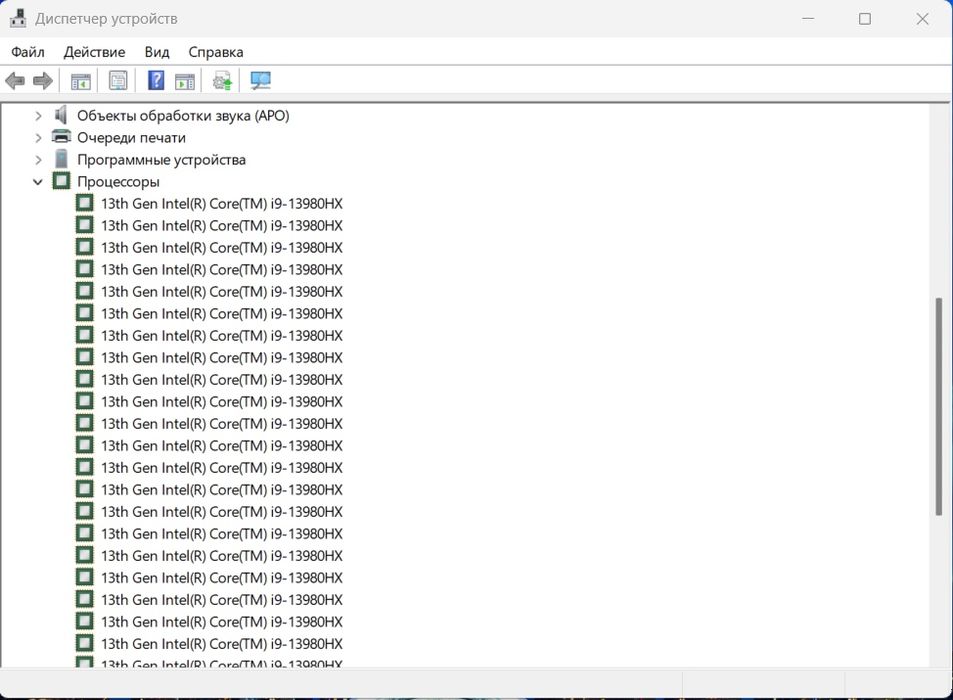Click the vertical scrollbar thumb
953x700 pixels.
click(x=940, y=407)
